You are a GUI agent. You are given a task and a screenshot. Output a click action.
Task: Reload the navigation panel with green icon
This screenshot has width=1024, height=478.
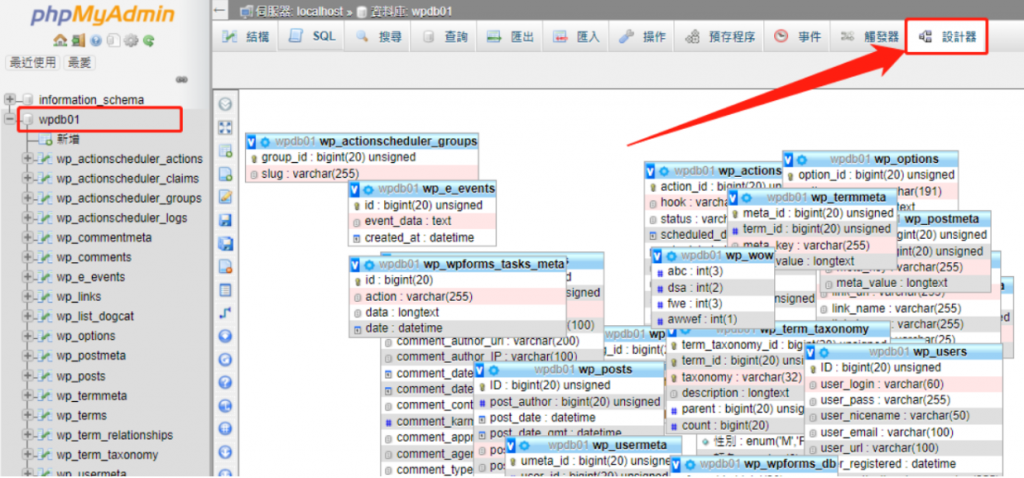(149, 40)
